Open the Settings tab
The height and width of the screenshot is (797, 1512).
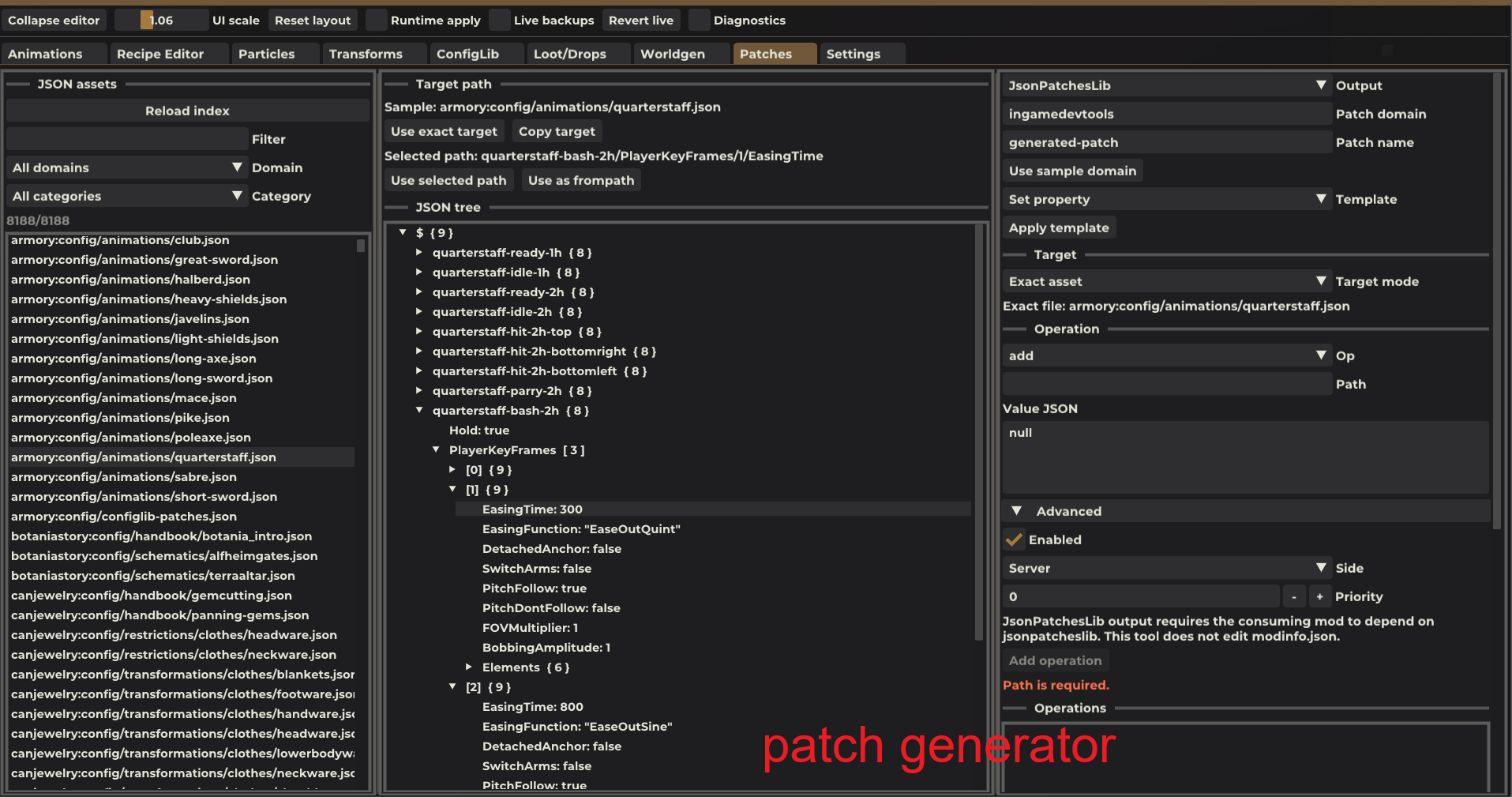(x=862, y=54)
